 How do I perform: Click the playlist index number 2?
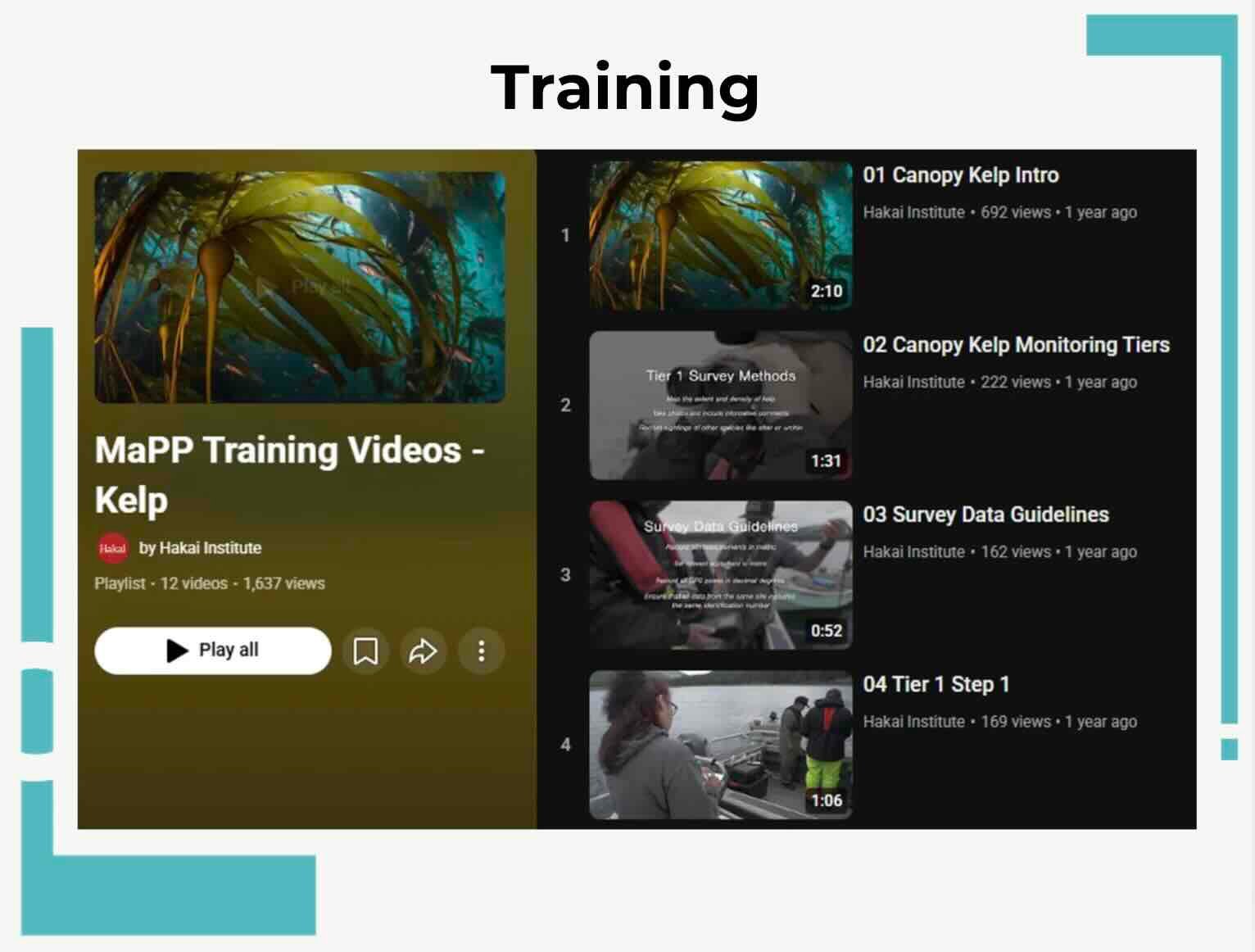click(x=565, y=406)
